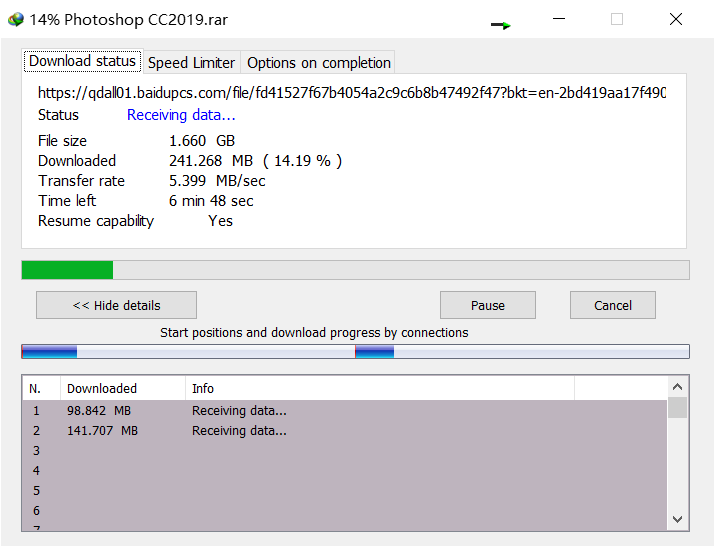715x547 pixels.
Task: Click the Downloaded column header
Action: click(x=123, y=388)
